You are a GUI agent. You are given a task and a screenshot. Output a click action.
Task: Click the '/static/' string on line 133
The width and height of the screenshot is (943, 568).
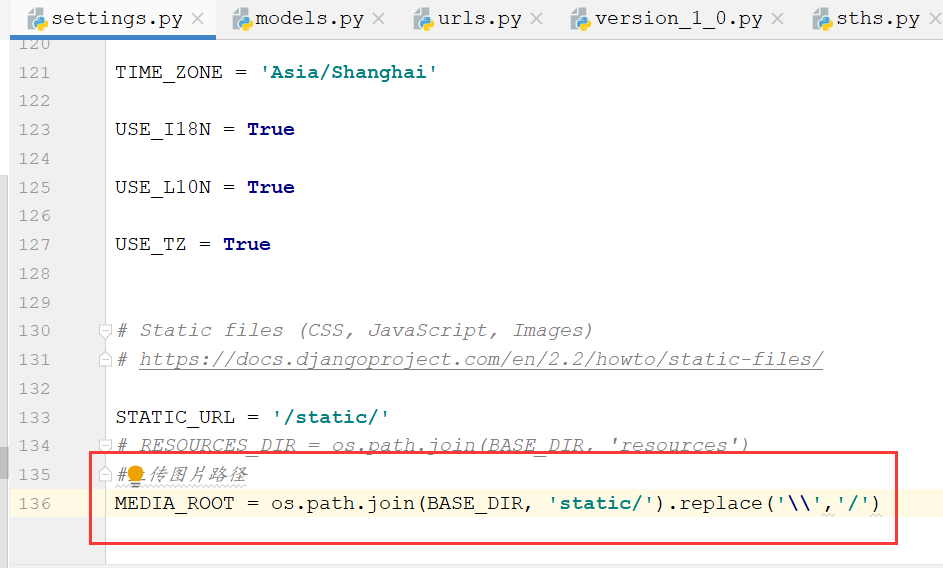click(330, 418)
